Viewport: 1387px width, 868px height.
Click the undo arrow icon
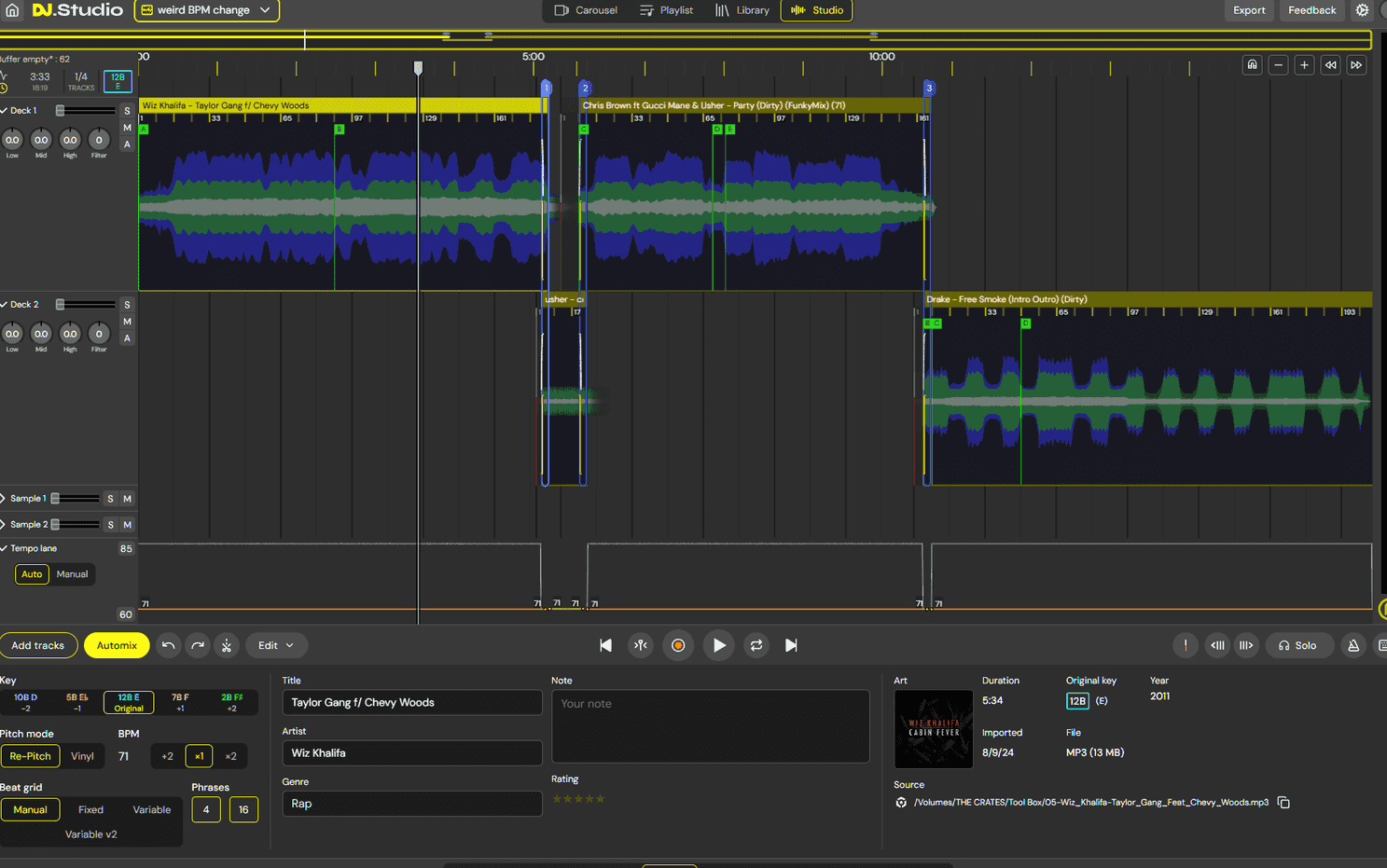point(168,645)
